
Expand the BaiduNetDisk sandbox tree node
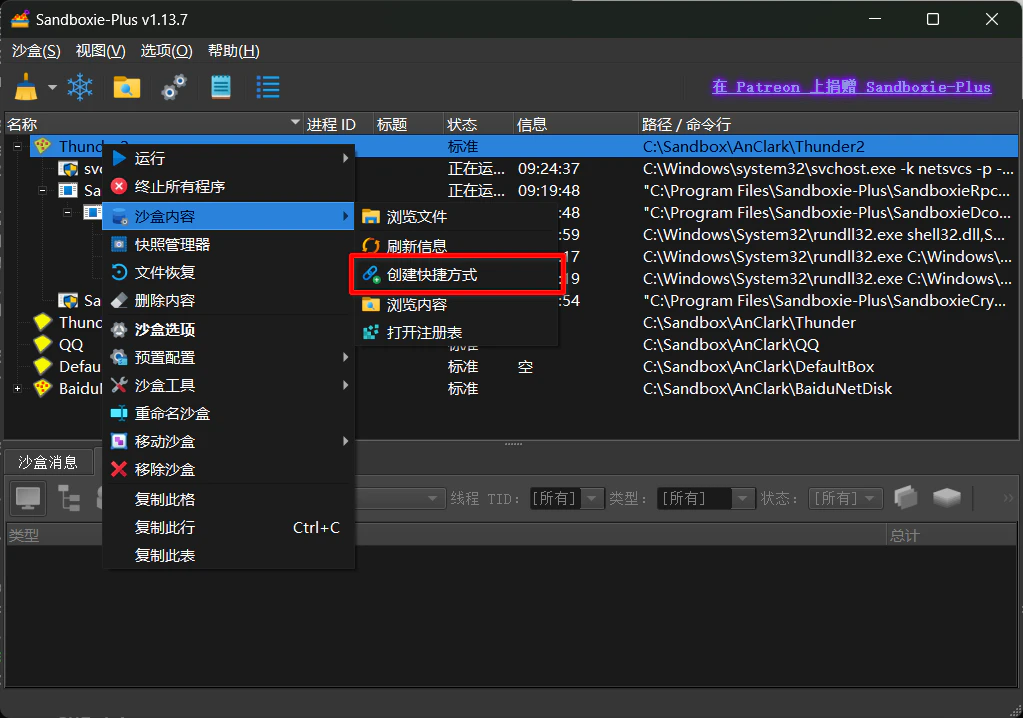[18, 389]
